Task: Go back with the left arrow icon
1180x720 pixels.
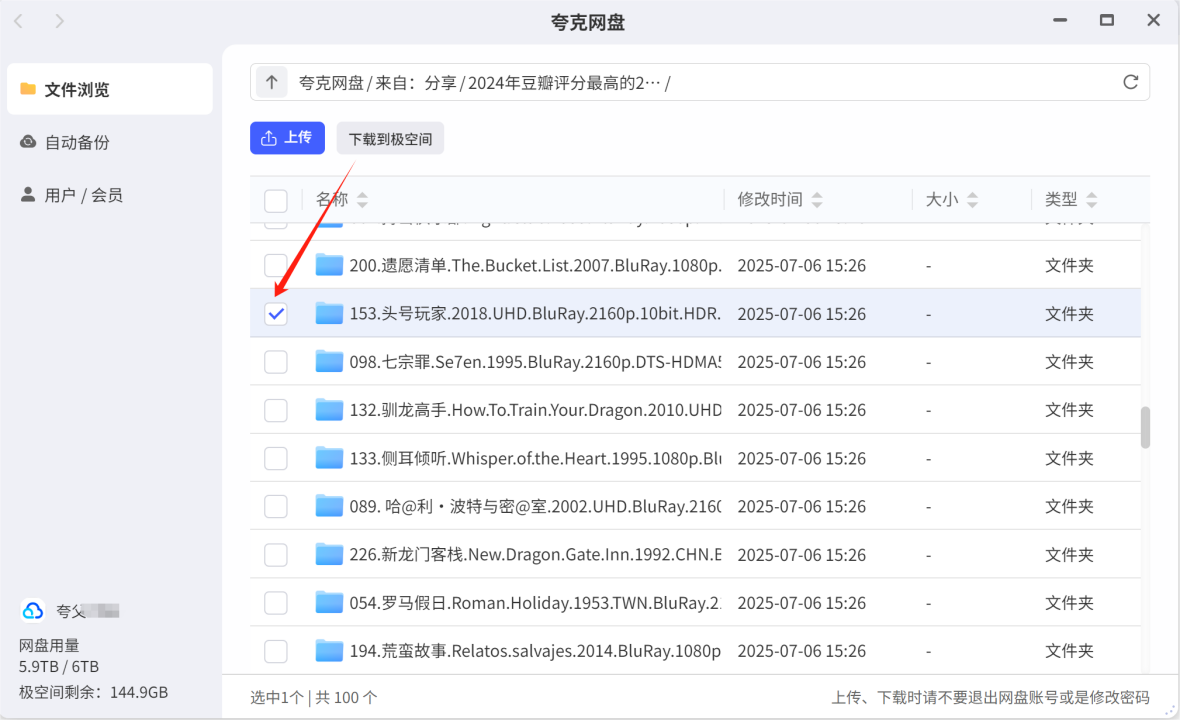Action: [x=19, y=21]
